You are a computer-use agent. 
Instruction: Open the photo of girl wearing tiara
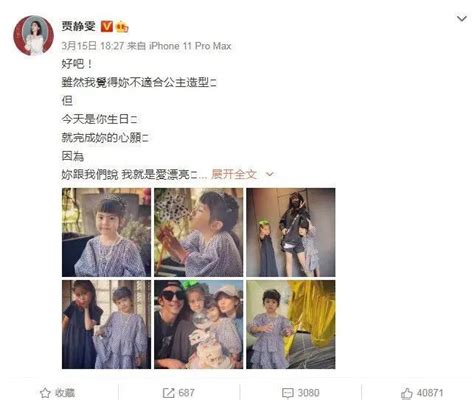pos(106,232)
